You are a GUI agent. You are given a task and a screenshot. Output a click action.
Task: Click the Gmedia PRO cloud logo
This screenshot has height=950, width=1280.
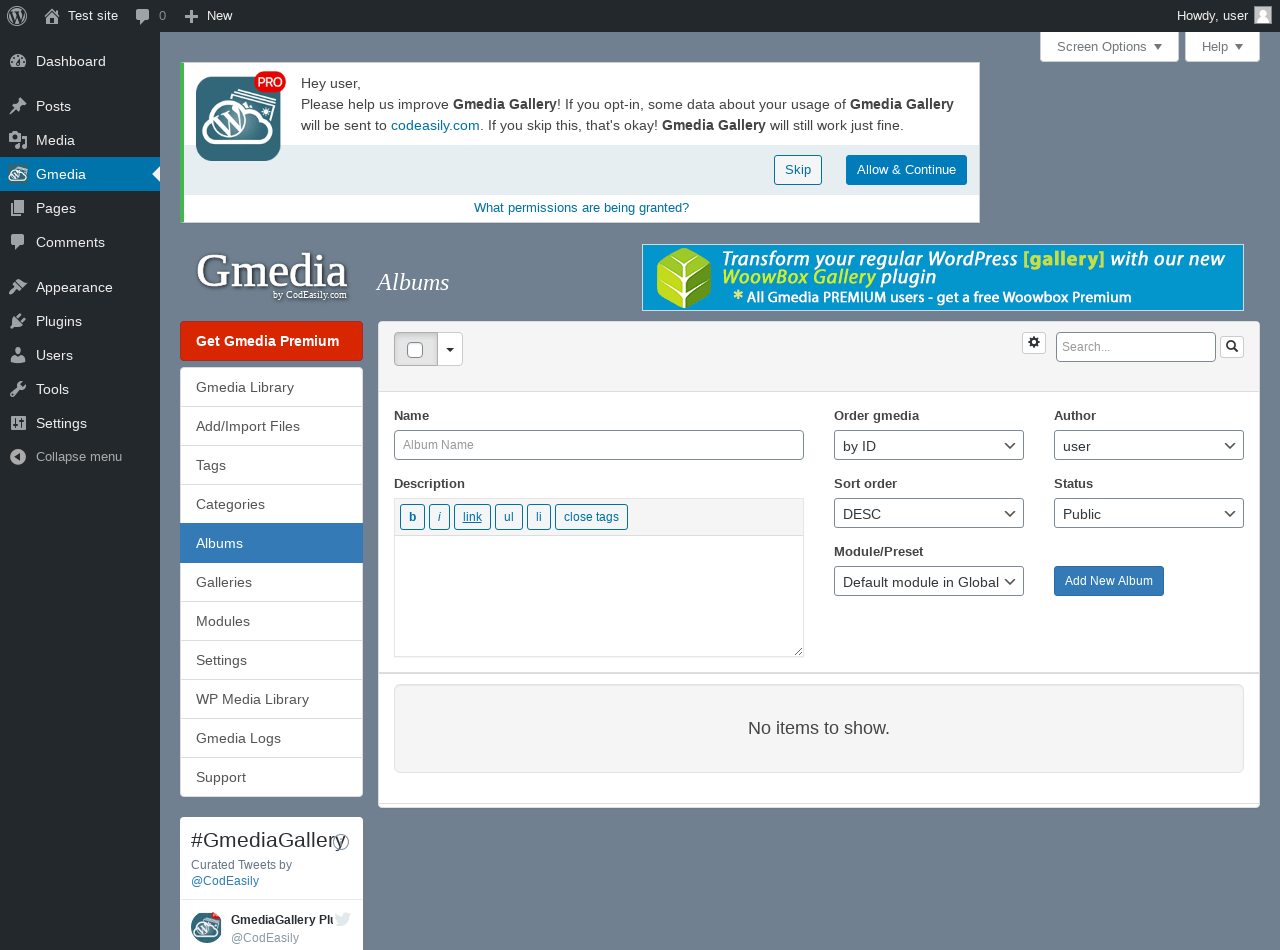(239, 117)
